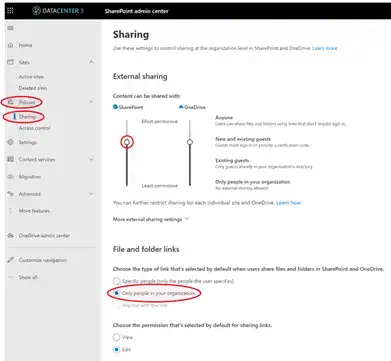Image resolution: width=391 pixels, height=361 pixels.
Task: Open OneDrive admin center link
Action: pos(44,235)
